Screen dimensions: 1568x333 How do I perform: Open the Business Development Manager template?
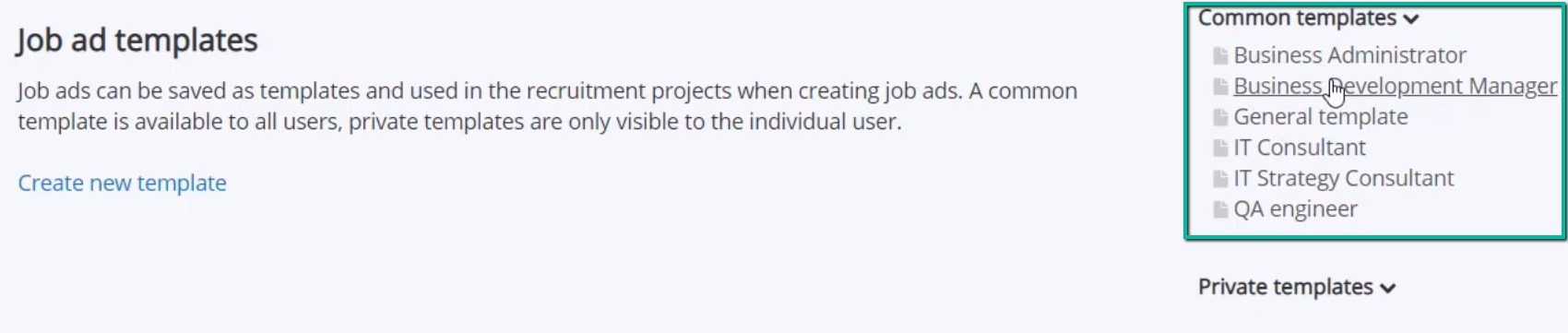pos(1395,86)
